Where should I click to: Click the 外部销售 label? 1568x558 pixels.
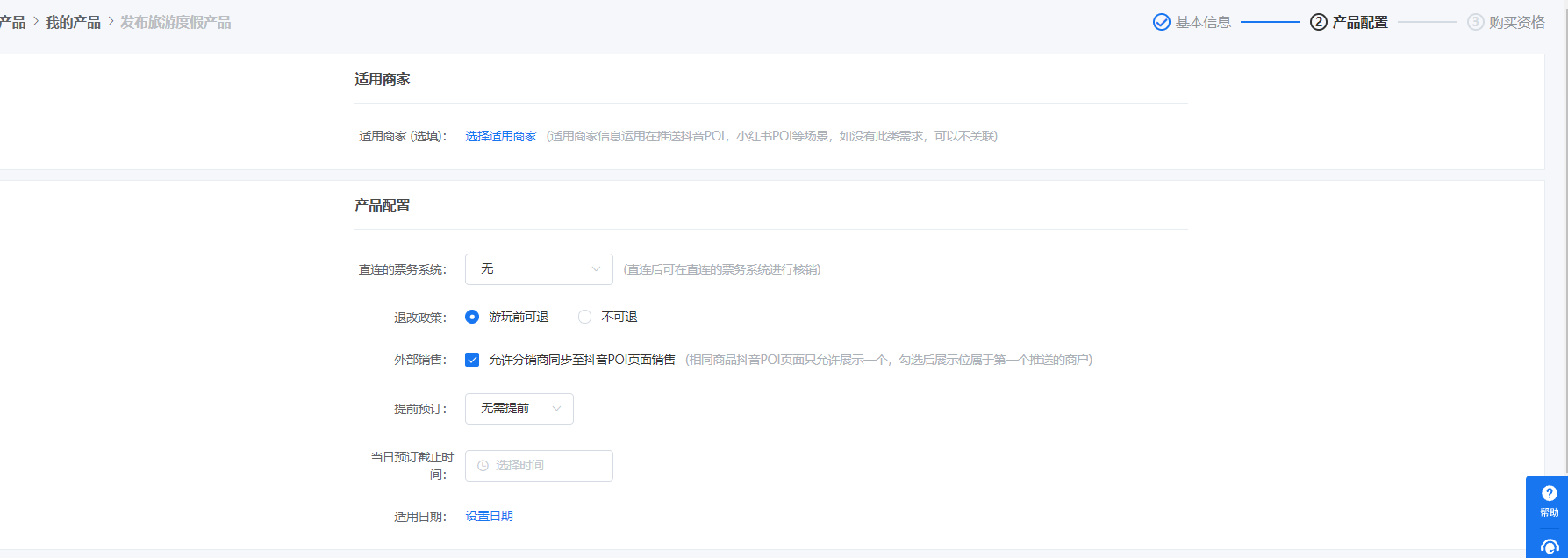(419, 360)
